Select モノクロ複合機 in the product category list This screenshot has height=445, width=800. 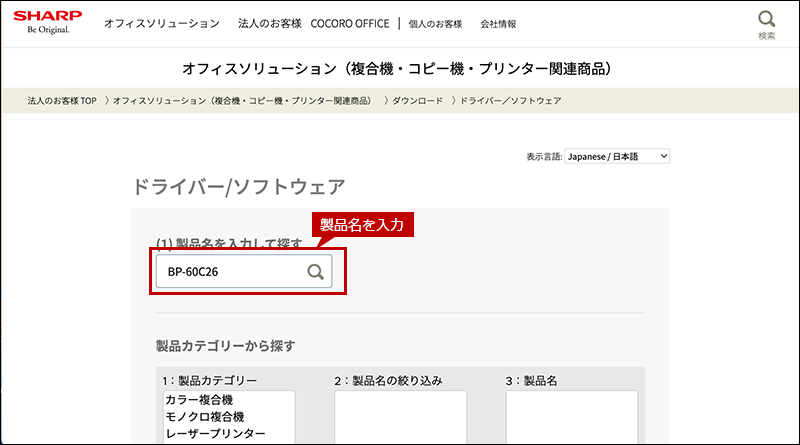tap(205, 416)
